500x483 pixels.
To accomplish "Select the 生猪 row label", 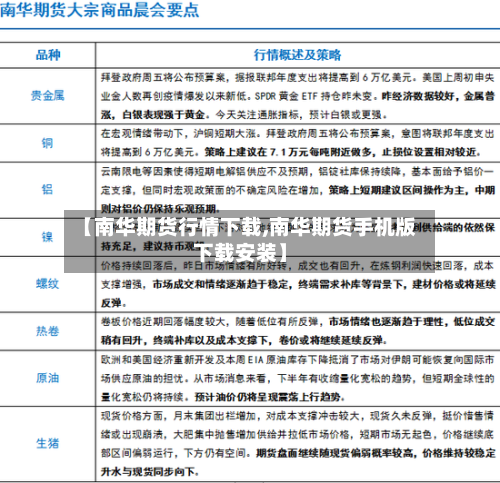I will 48,444.
